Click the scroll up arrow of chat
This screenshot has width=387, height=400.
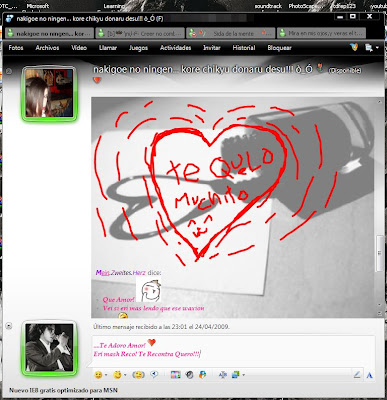pyautogui.click(x=379, y=101)
